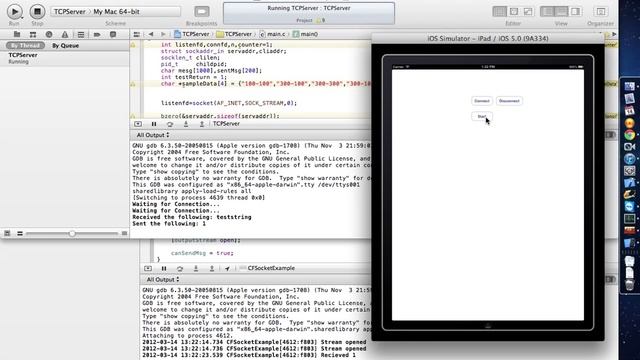Open TCPServer All Output filter
Viewport: 640px width, 360px height.
pyautogui.click(x=153, y=135)
